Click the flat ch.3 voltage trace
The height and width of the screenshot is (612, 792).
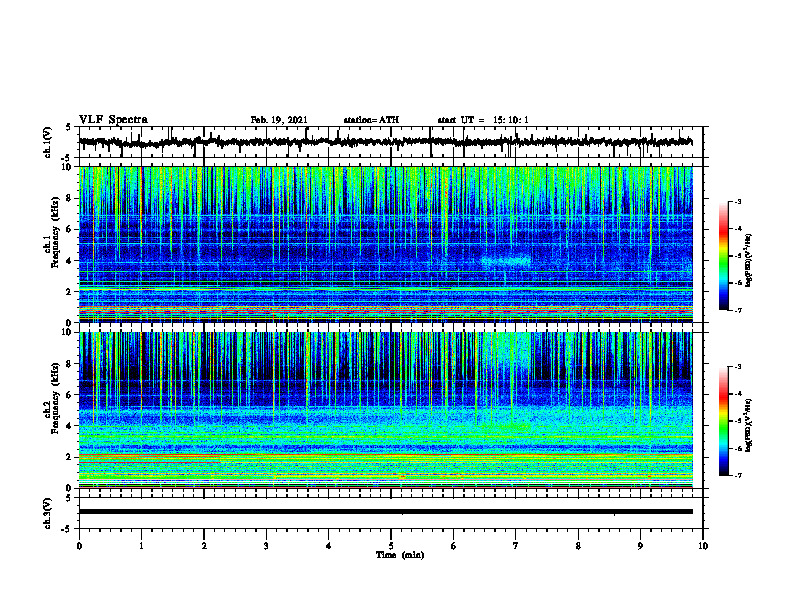[x=385, y=512]
